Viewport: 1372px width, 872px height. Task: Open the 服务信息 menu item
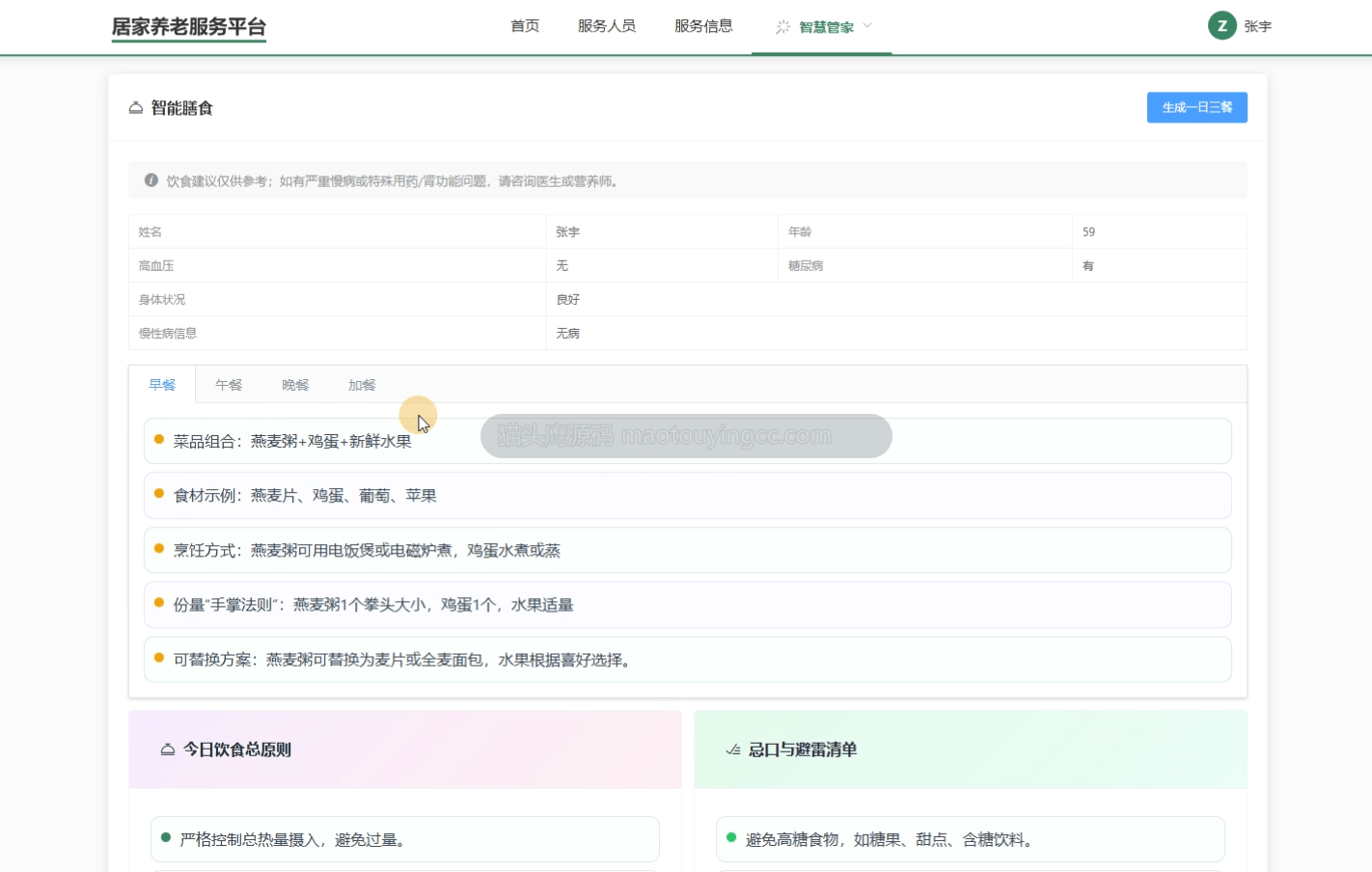[x=703, y=26]
